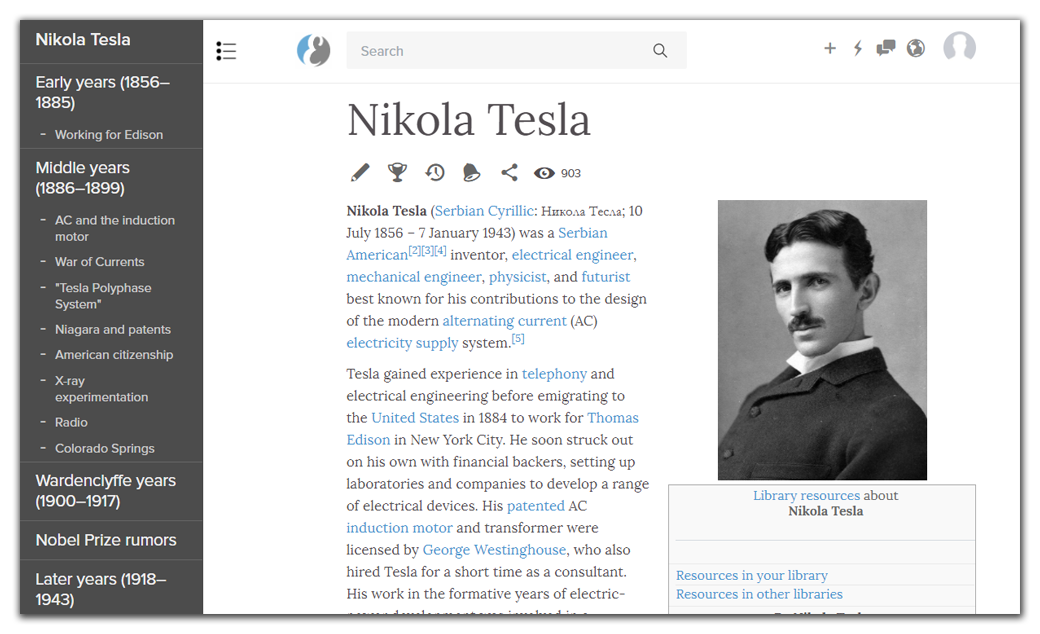Follow the mechanical engineer link
This screenshot has height=634, width=1040.
tap(414, 277)
